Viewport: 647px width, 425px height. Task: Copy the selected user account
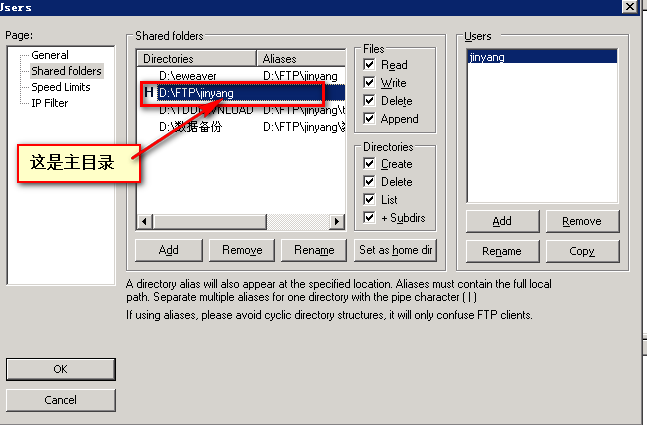click(582, 251)
